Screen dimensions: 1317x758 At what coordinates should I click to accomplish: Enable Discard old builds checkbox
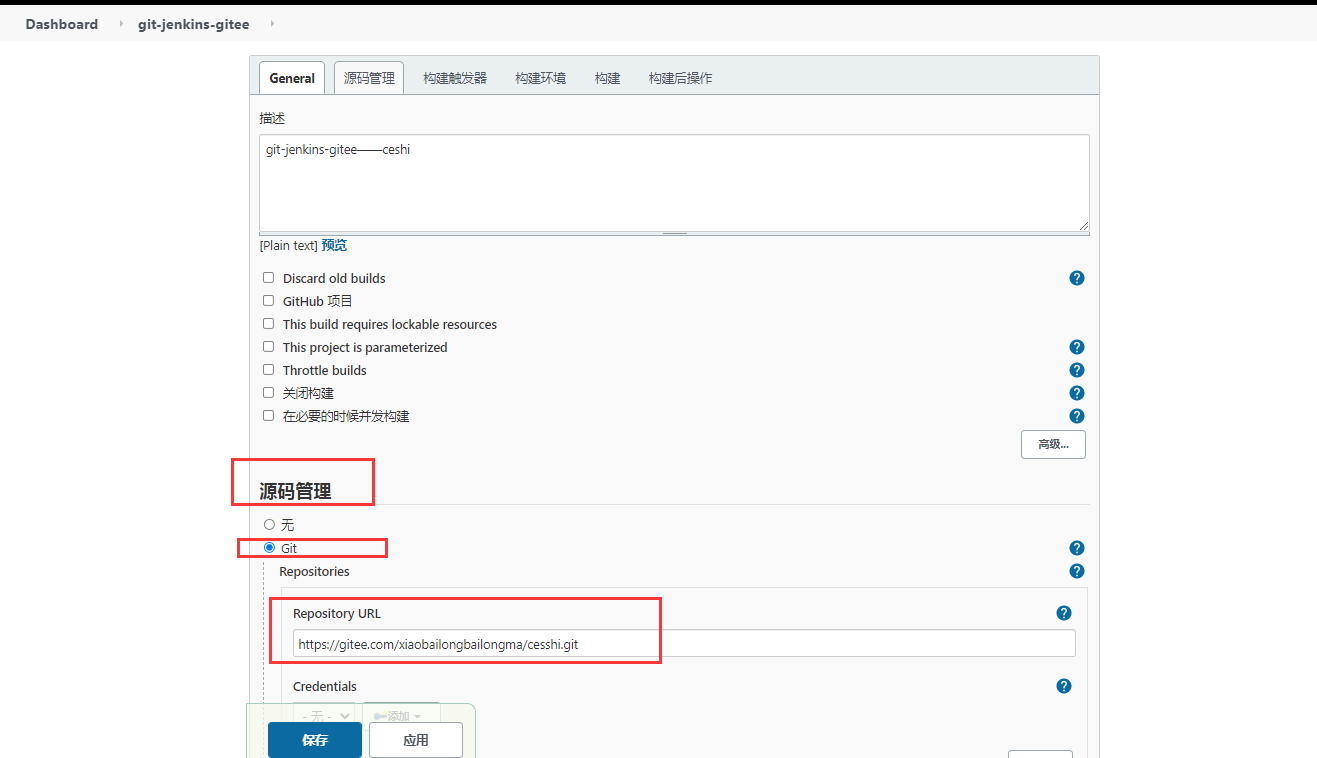pos(268,278)
